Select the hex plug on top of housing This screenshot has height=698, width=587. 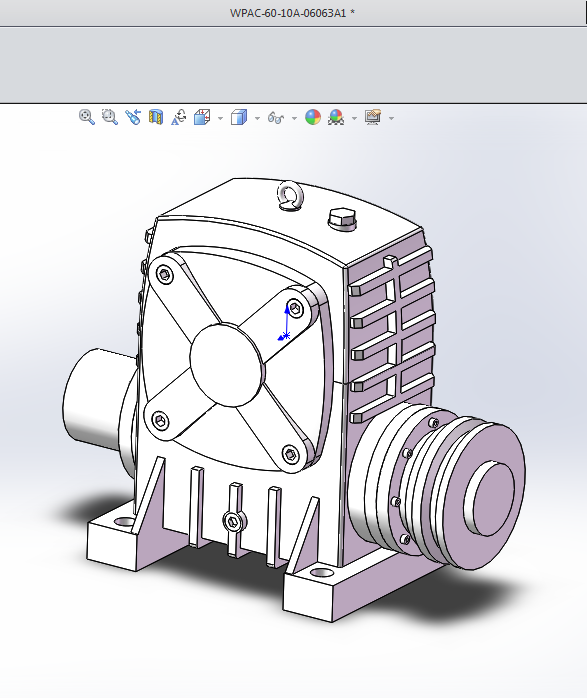click(x=342, y=219)
